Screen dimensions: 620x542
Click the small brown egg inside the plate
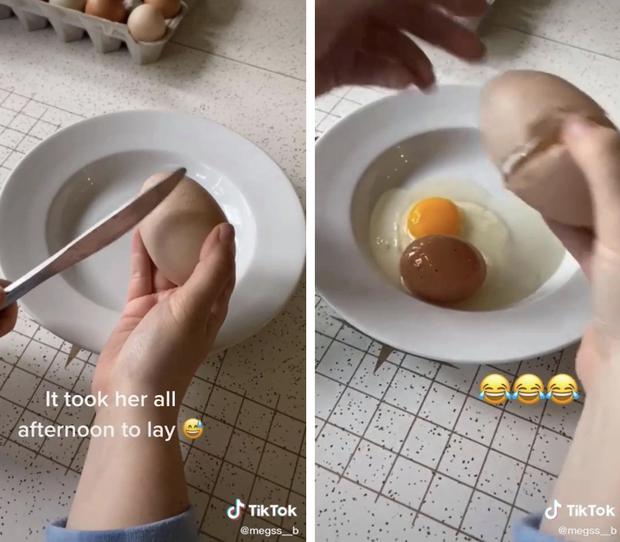[442, 269]
